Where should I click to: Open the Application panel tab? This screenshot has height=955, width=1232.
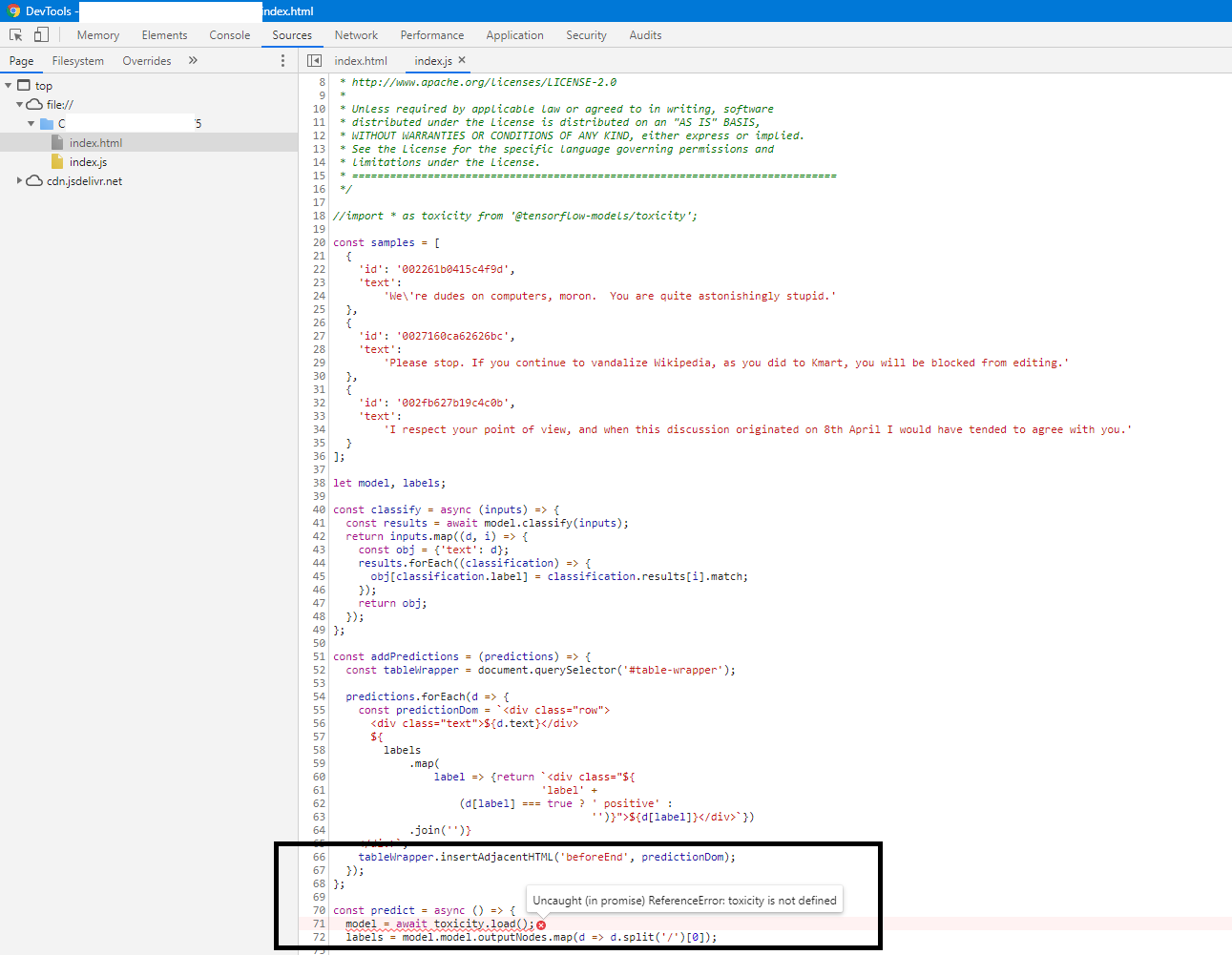pos(514,35)
